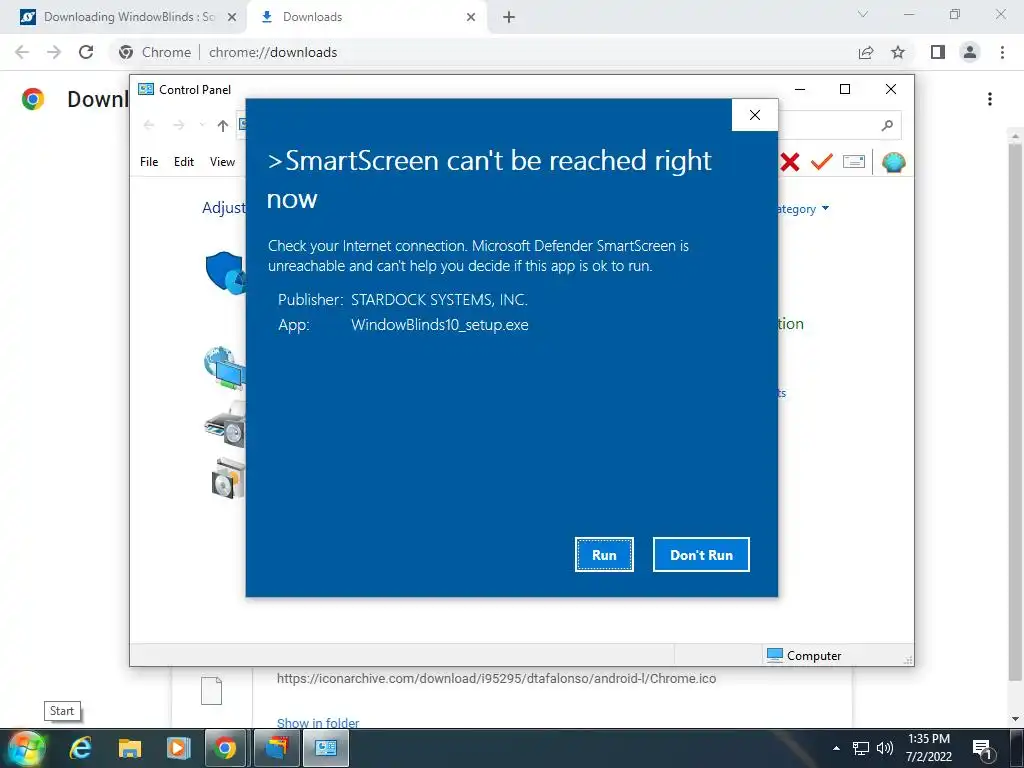Click the Control Panel title bar icon

tap(146, 89)
